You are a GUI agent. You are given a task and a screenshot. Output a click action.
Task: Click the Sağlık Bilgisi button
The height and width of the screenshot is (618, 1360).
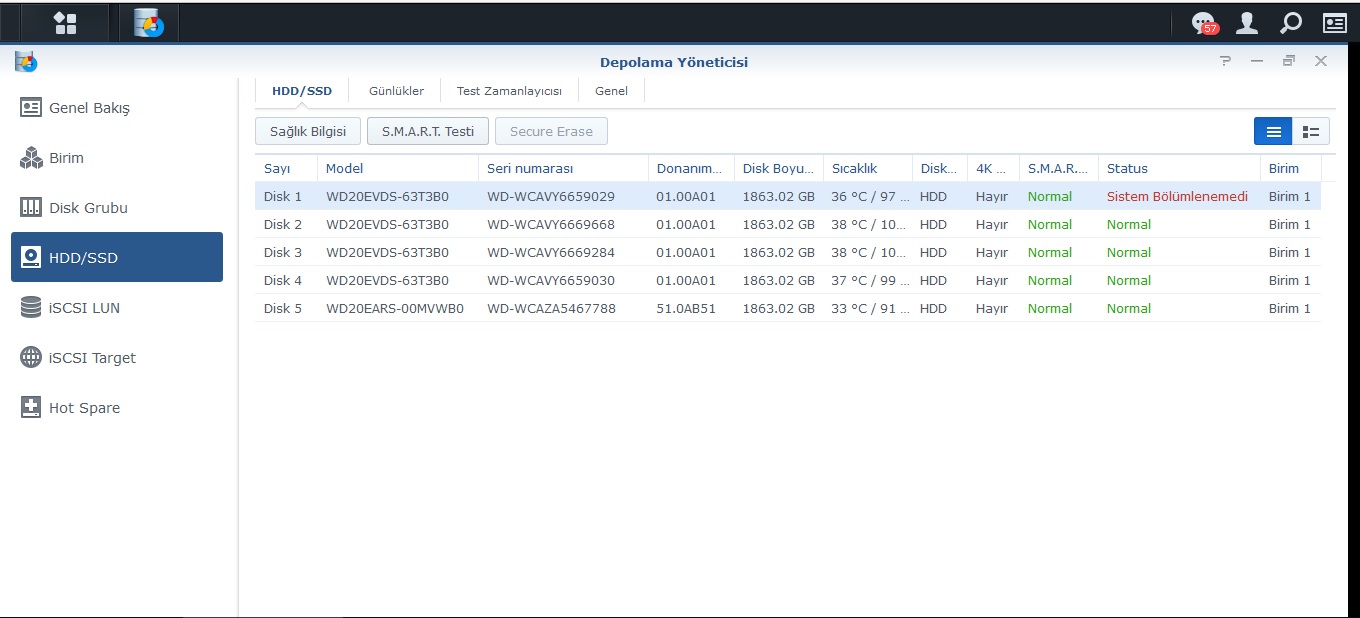tap(308, 131)
